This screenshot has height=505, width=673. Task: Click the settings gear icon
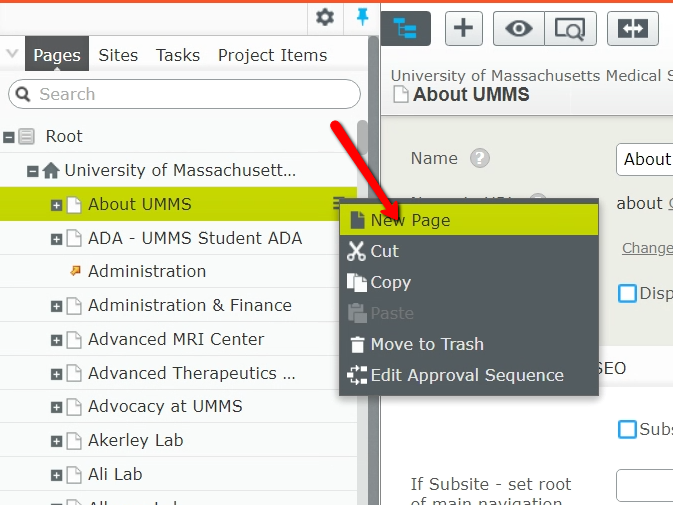pos(325,17)
